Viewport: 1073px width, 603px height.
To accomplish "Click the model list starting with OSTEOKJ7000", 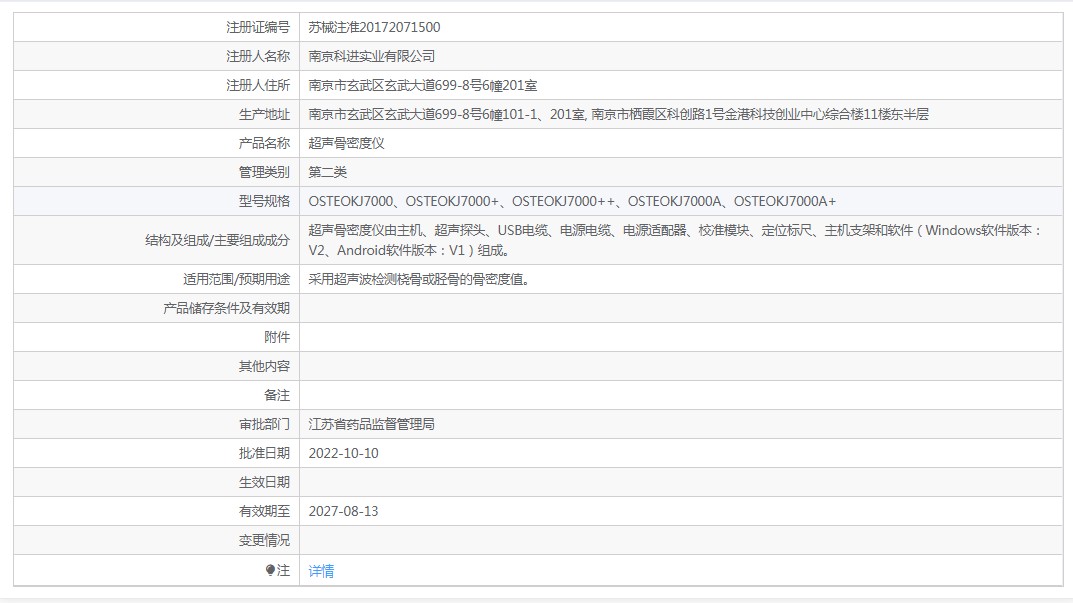I will [572, 201].
